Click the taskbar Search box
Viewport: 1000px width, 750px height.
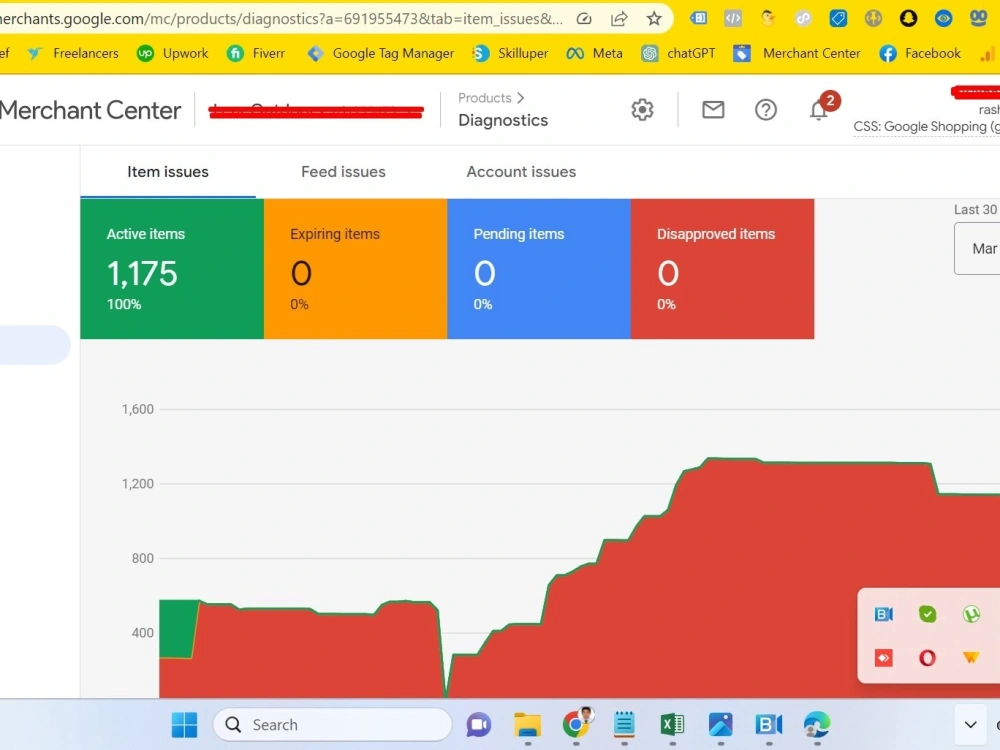pos(332,724)
